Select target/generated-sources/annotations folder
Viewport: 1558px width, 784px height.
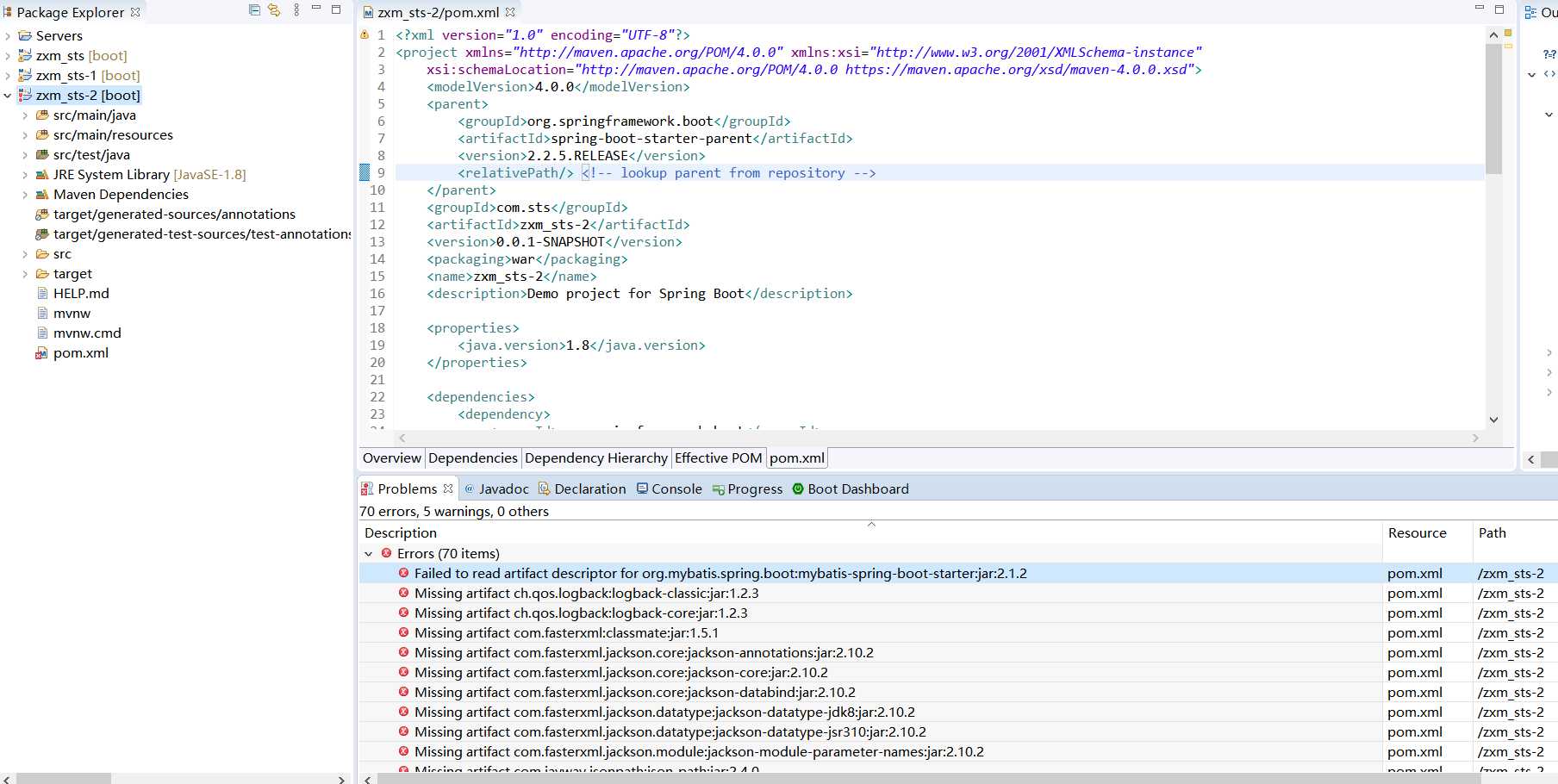tap(174, 215)
